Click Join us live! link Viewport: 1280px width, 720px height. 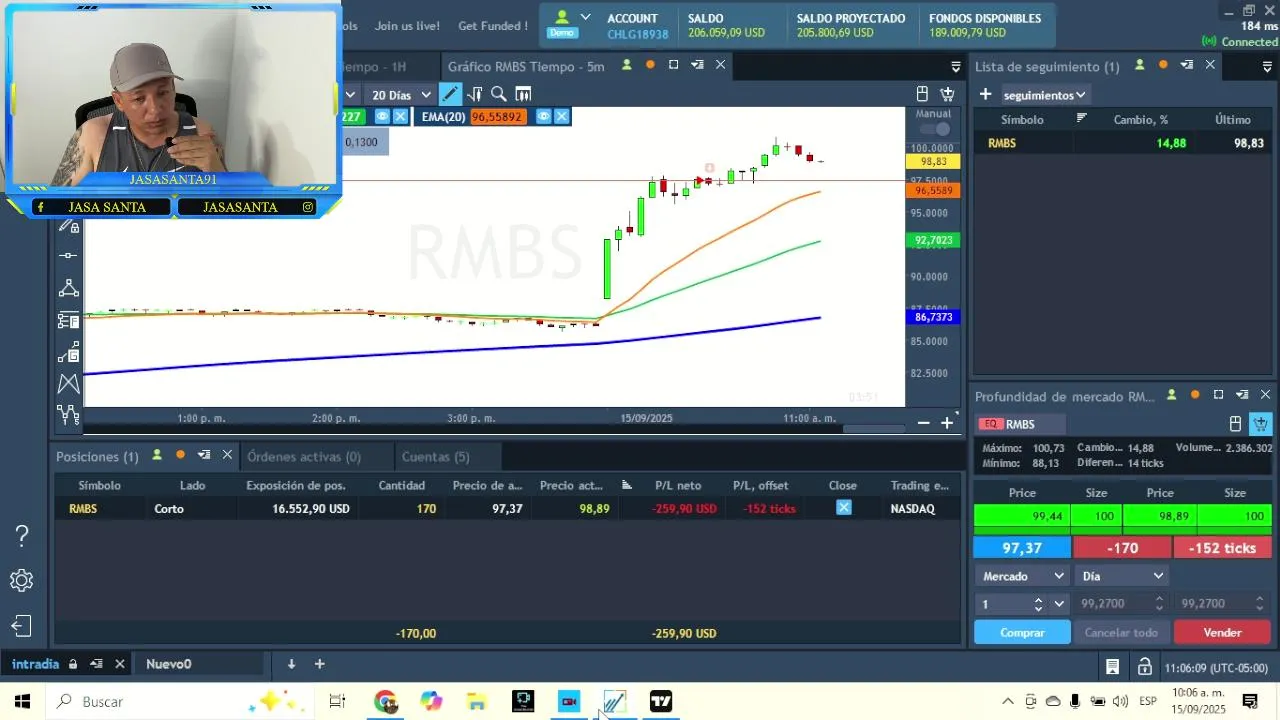click(x=407, y=26)
